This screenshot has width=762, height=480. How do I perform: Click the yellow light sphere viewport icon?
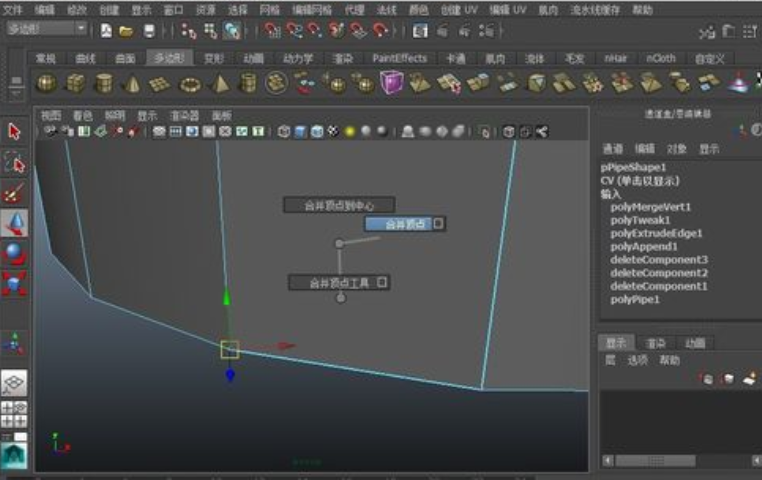pyautogui.click(x=350, y=131)
